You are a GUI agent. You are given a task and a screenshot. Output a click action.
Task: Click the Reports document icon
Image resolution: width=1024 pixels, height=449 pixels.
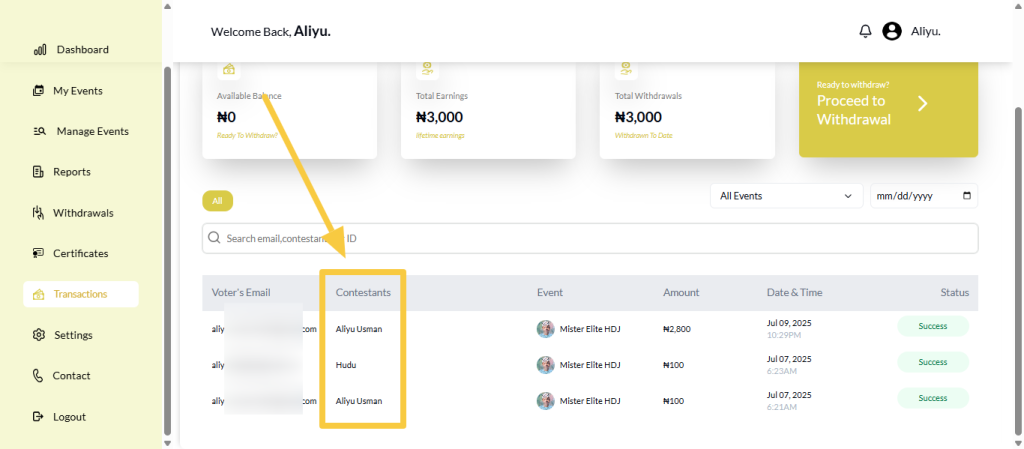pos(39,172)
